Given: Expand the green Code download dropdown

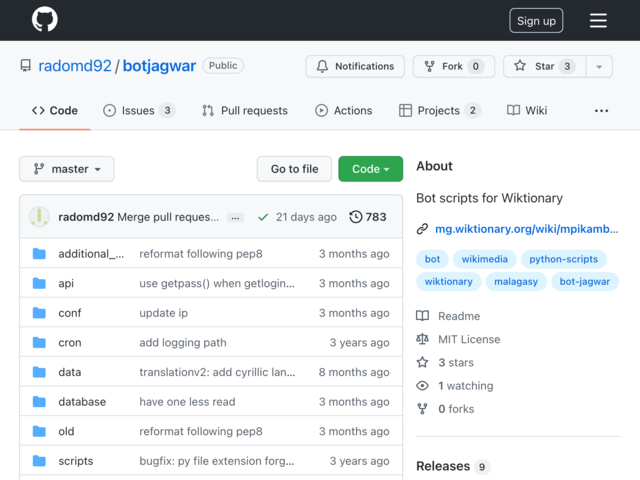Looking at the screenshot, I should [371, 169].
